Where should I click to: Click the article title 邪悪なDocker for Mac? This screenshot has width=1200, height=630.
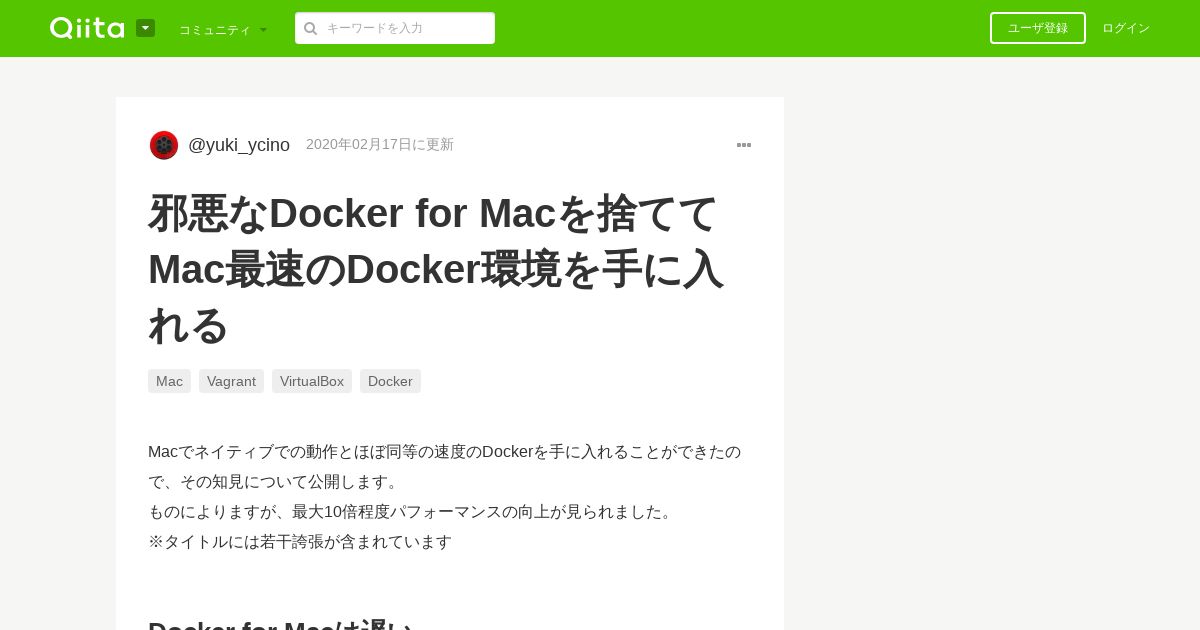tap(435, 269)
